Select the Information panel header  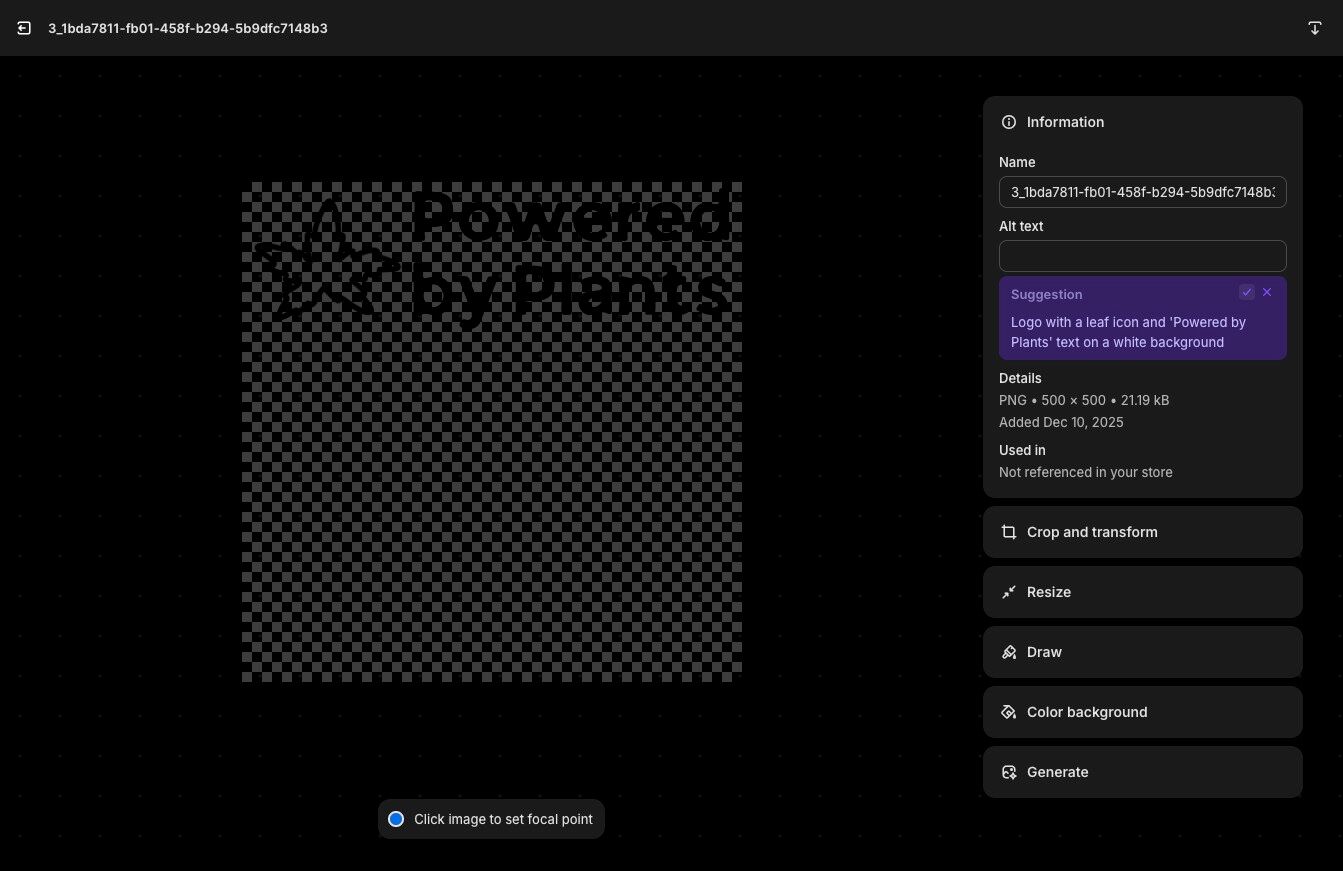tap(1065, 122)
